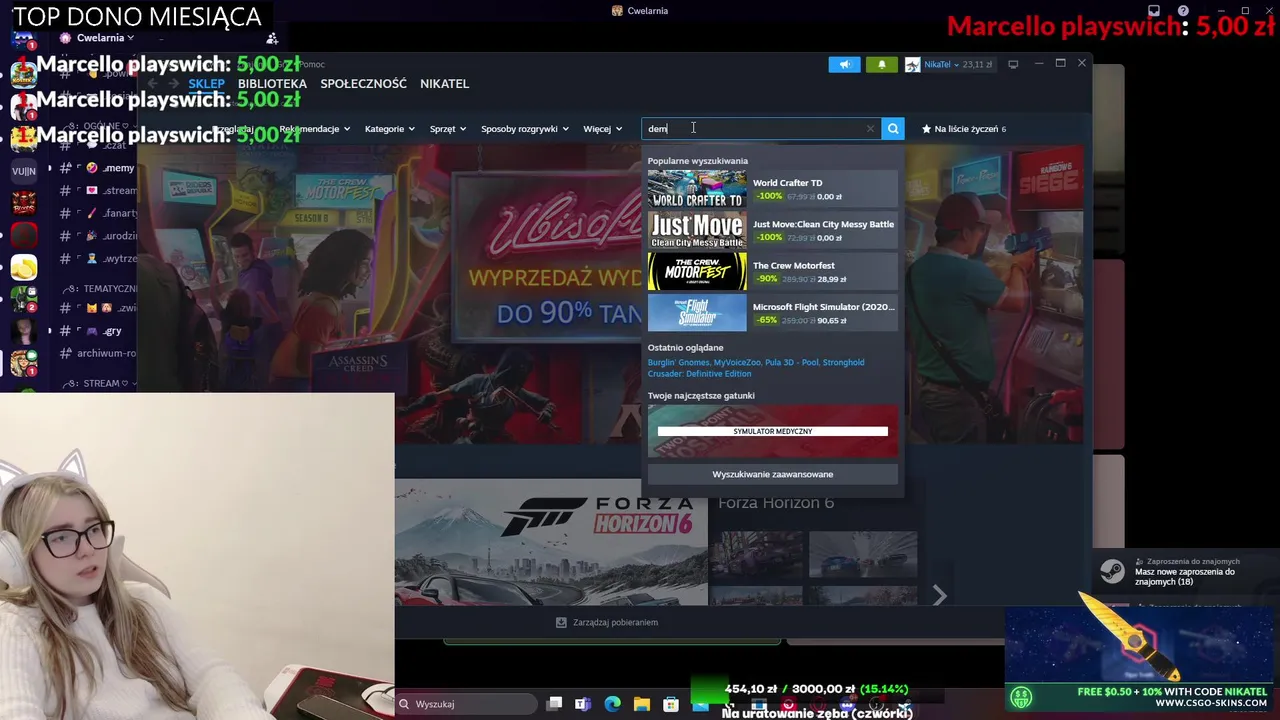
Task: Open the Forza Horizon 6 featured banner
Action: click(x=551, y=542)
